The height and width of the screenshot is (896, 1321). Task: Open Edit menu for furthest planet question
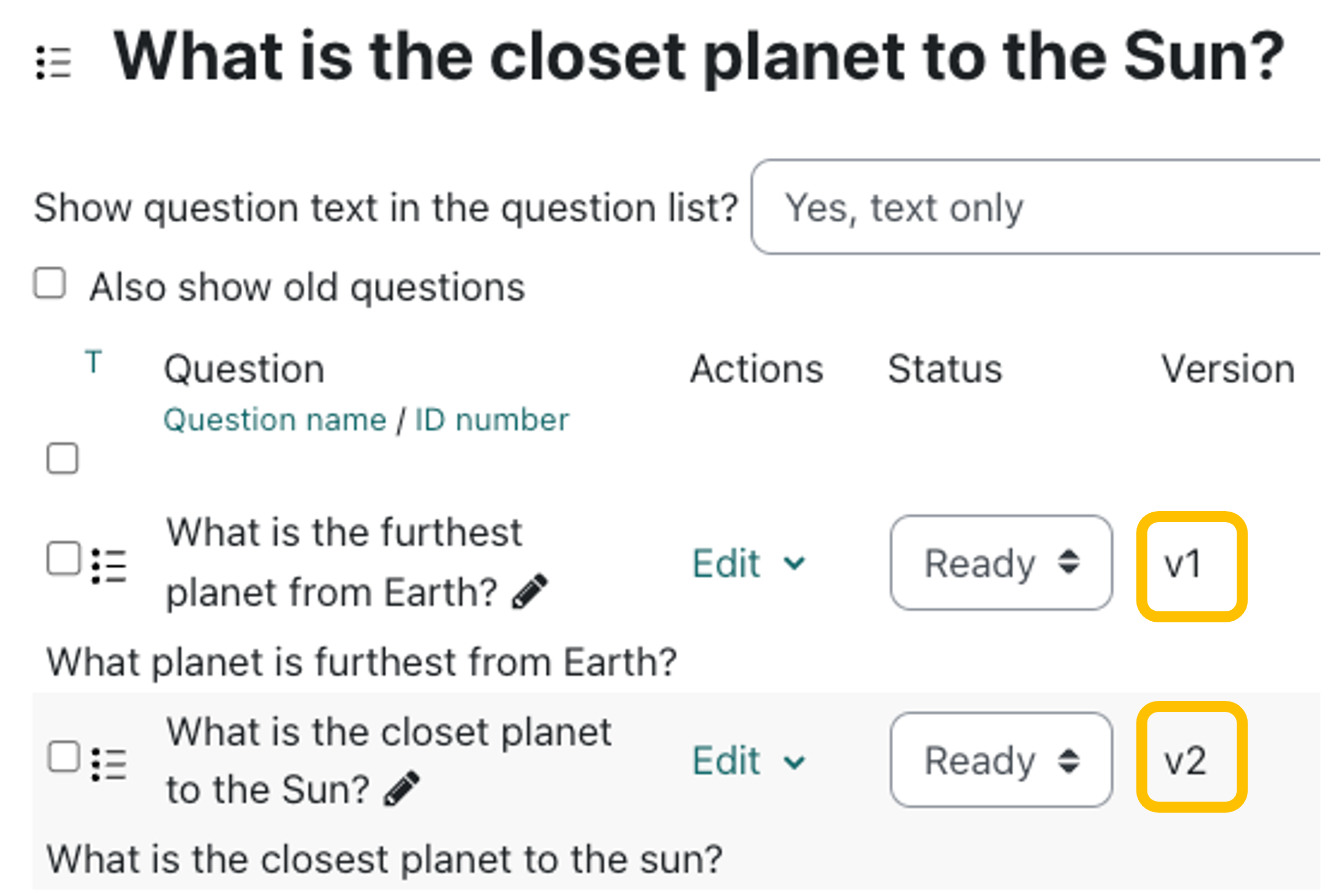pos(748,564)
